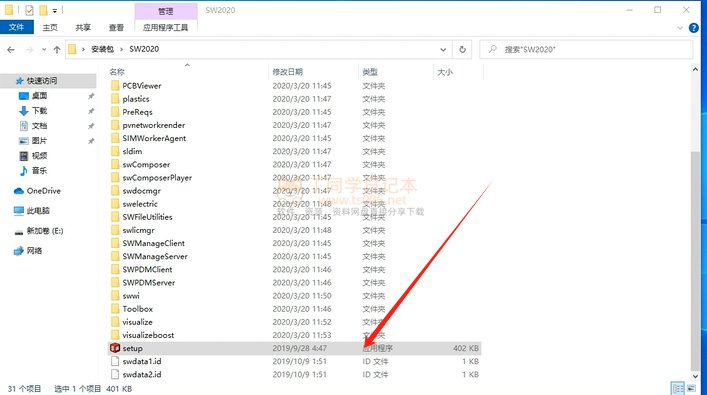Select the setup application icon
The width and height of the screenshot is (707, 395).
(x=115, y=348)
